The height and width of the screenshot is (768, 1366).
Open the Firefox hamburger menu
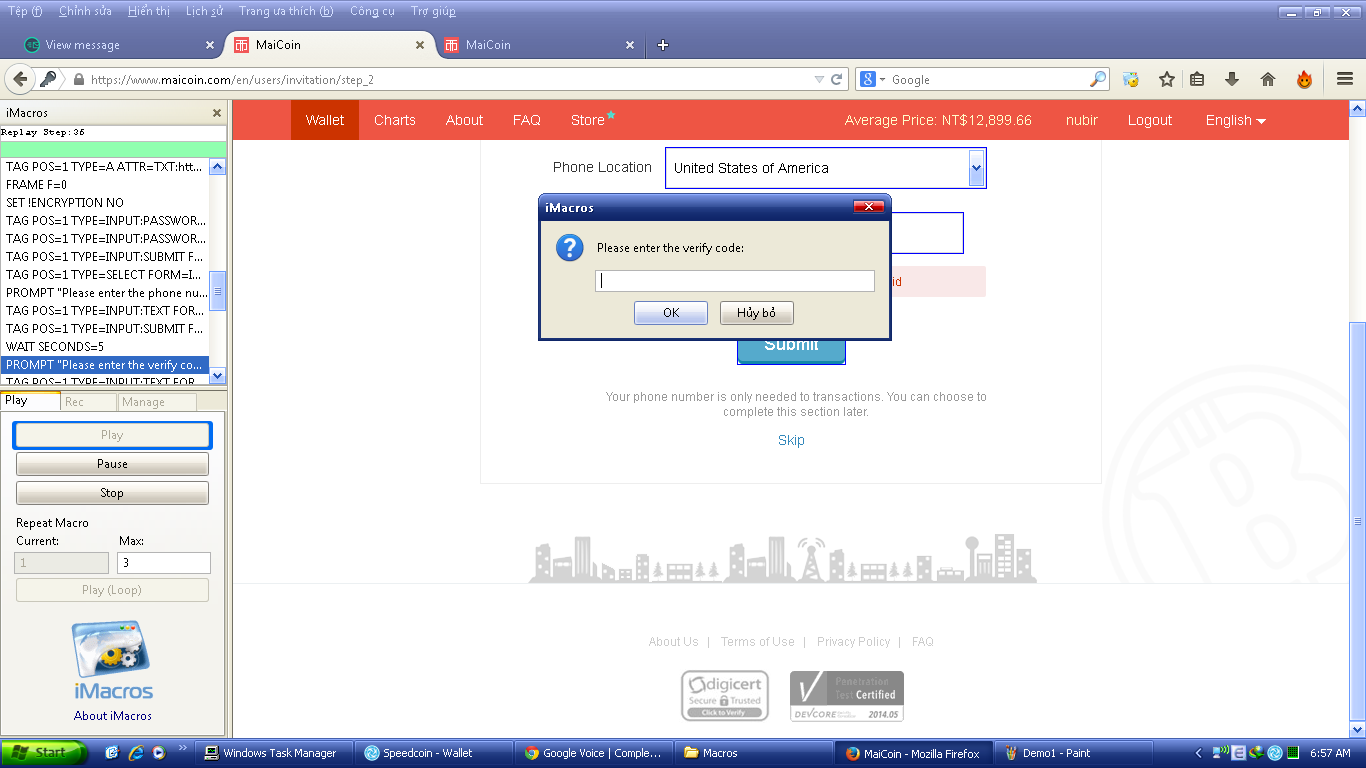coord(1345,79)
